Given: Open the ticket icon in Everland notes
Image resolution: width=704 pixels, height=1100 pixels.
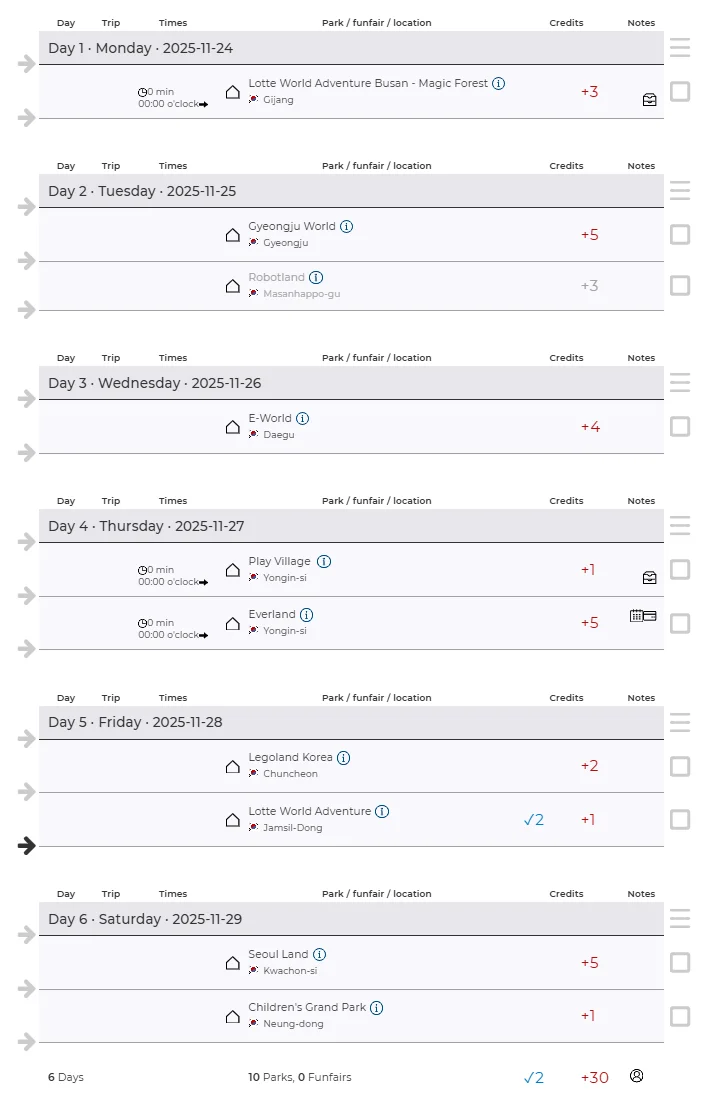Looking at the screenshot, I should (643, 616).
